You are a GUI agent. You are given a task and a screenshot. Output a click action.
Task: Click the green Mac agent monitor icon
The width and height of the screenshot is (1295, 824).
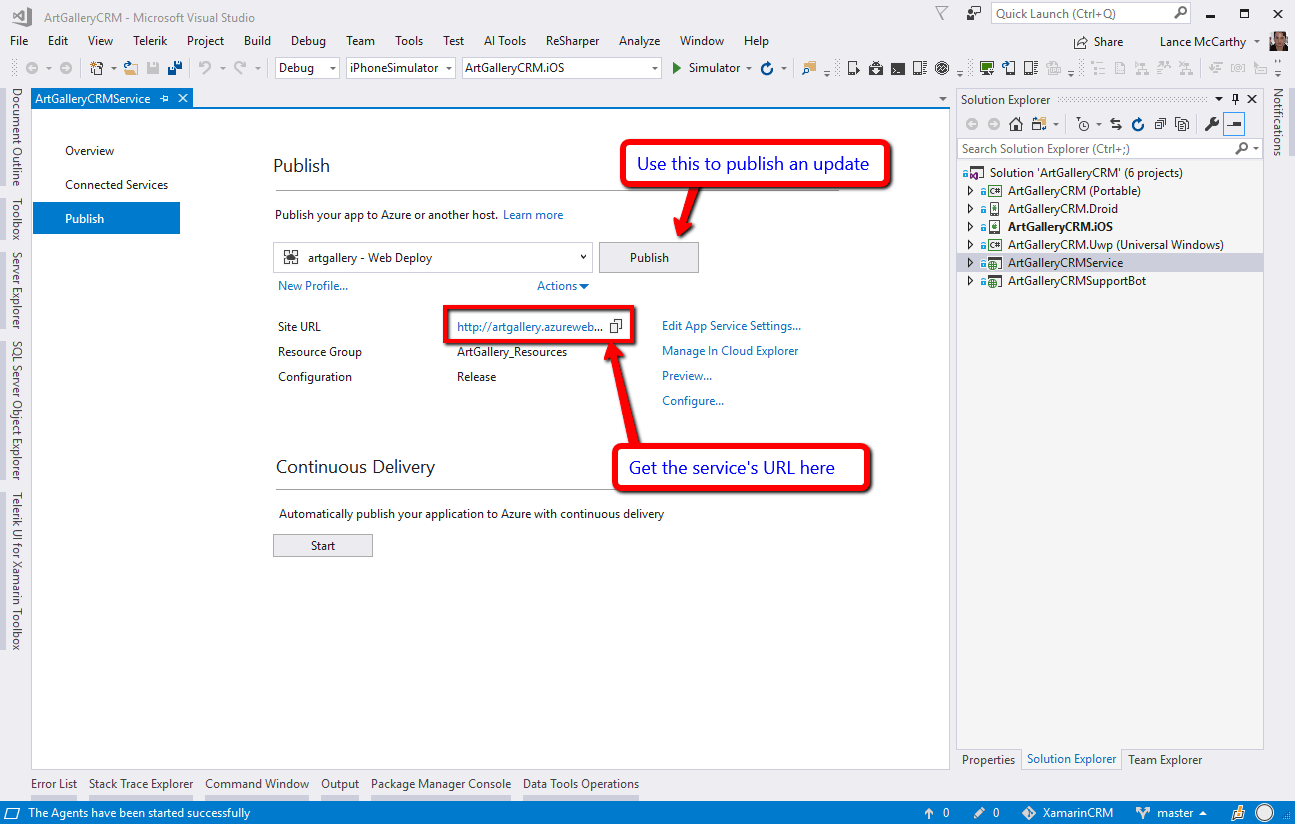click(986, 68)
